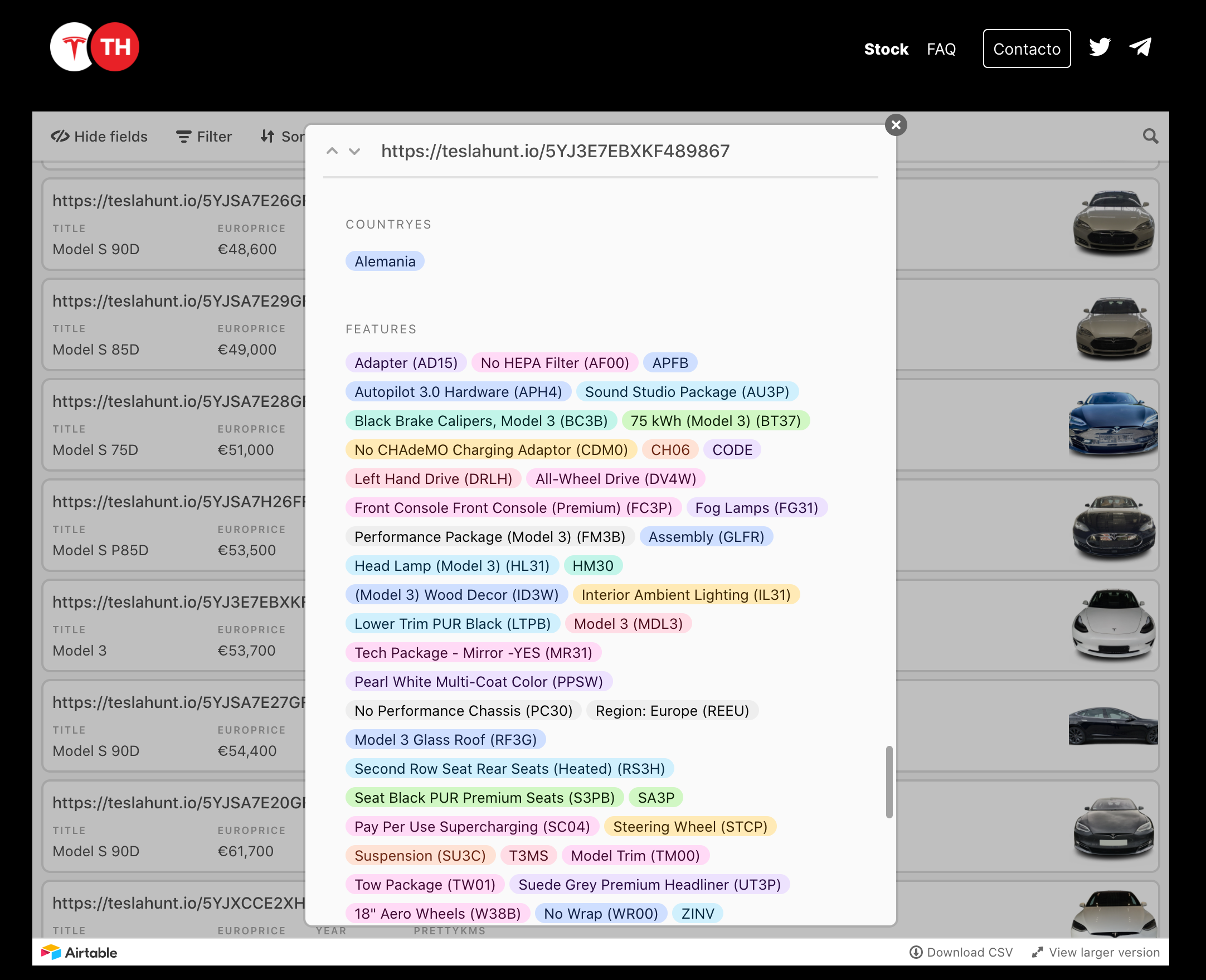Screen dimensions: 1206x980
Task: Click the Adapter (AD15) tag
Action: tap(406, 363)
